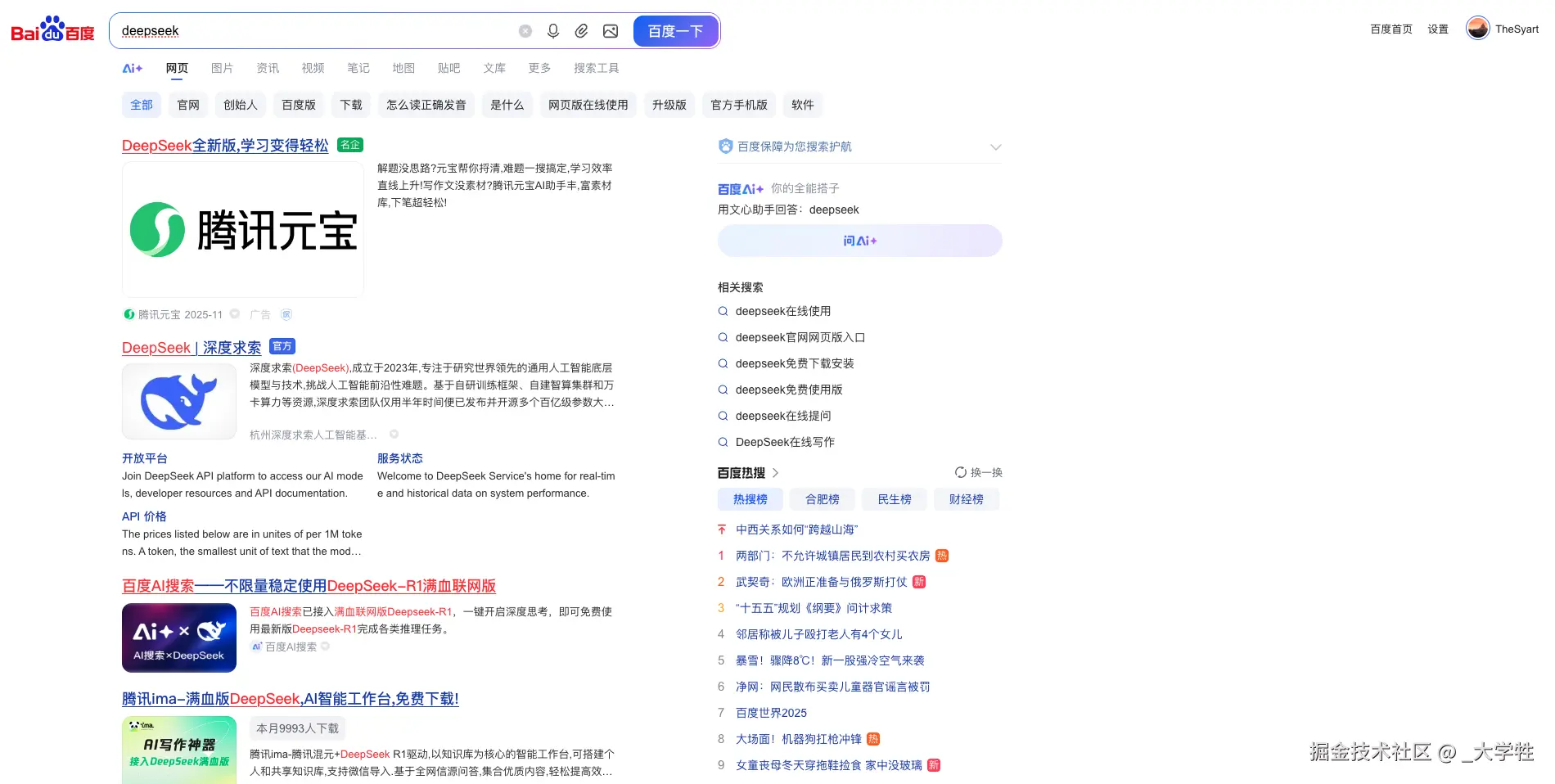Click the Baidu logo
This screenshot has height=784, width=1555.
(51, 29)
